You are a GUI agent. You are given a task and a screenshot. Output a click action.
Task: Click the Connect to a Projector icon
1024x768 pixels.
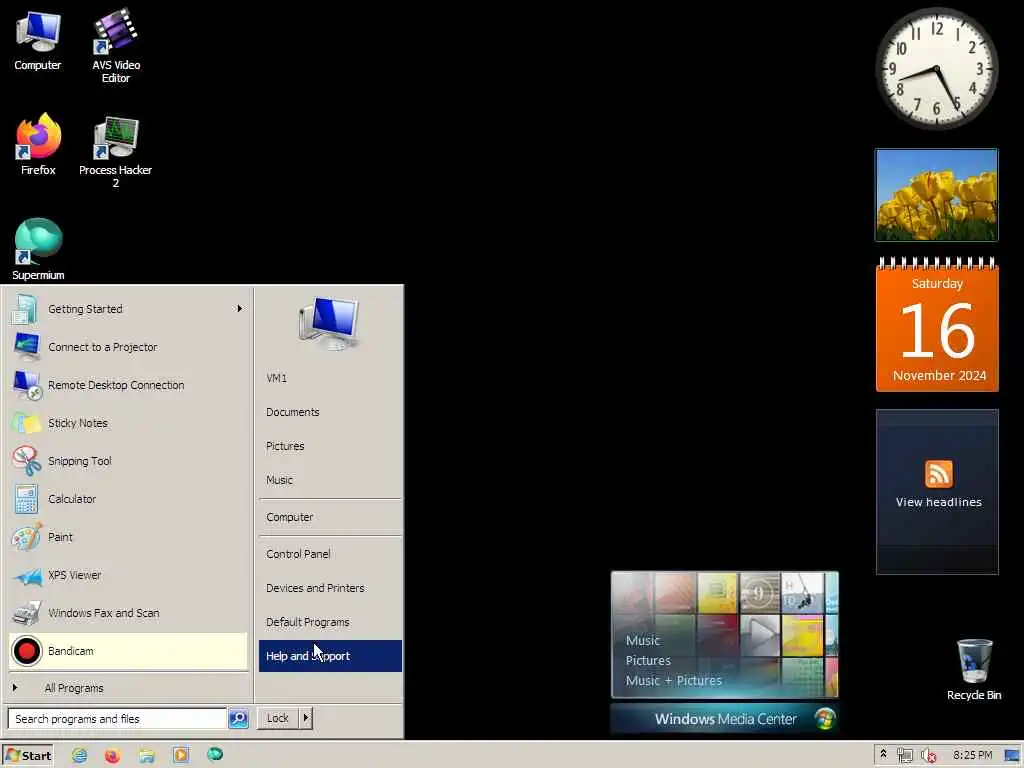pos(26,347)
